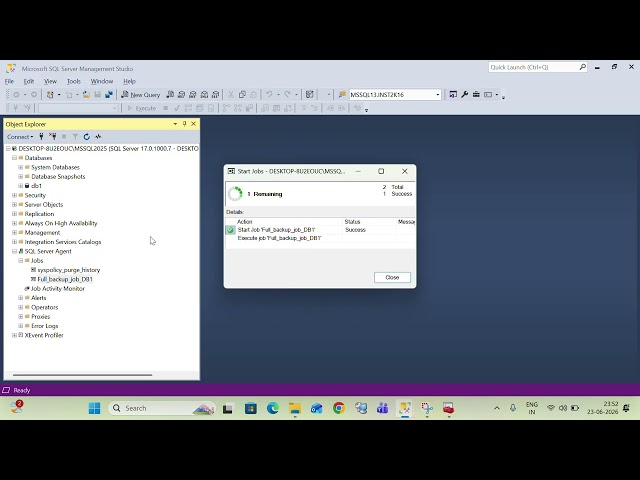Select the Error Logs folder

click(x=44, y=326)
